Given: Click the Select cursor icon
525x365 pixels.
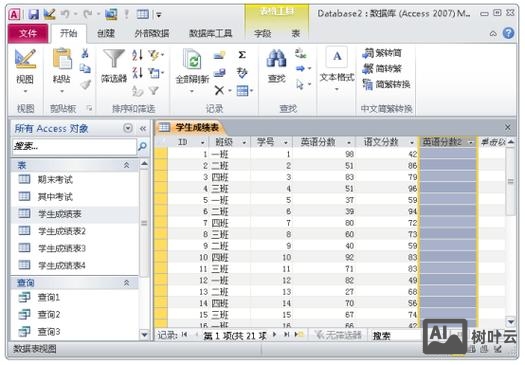Looking at the screenshot, I should pyautogui.click(x=300, y=84).
